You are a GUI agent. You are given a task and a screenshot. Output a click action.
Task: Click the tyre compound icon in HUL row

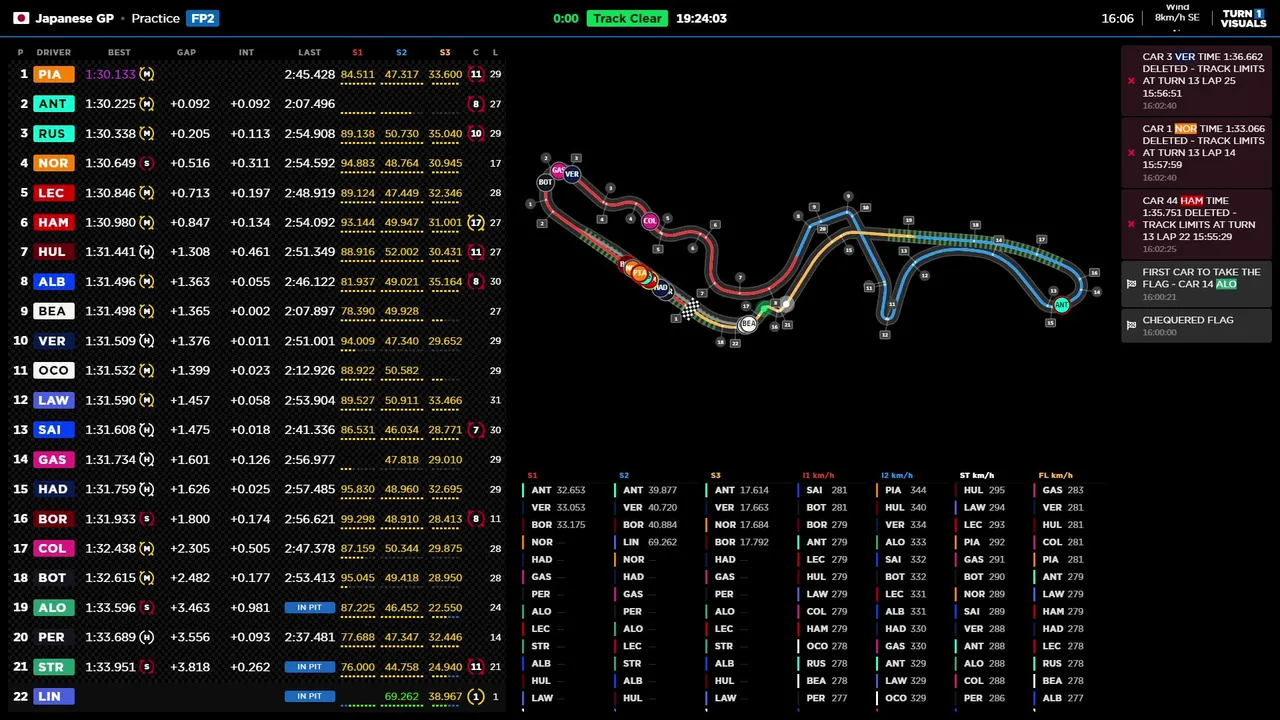pos(147,252)
